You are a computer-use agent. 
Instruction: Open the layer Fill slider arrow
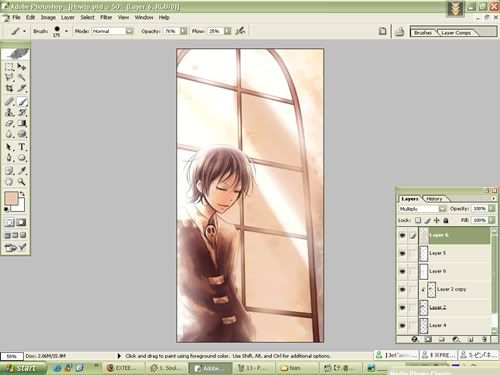click(x=492, y=220)
